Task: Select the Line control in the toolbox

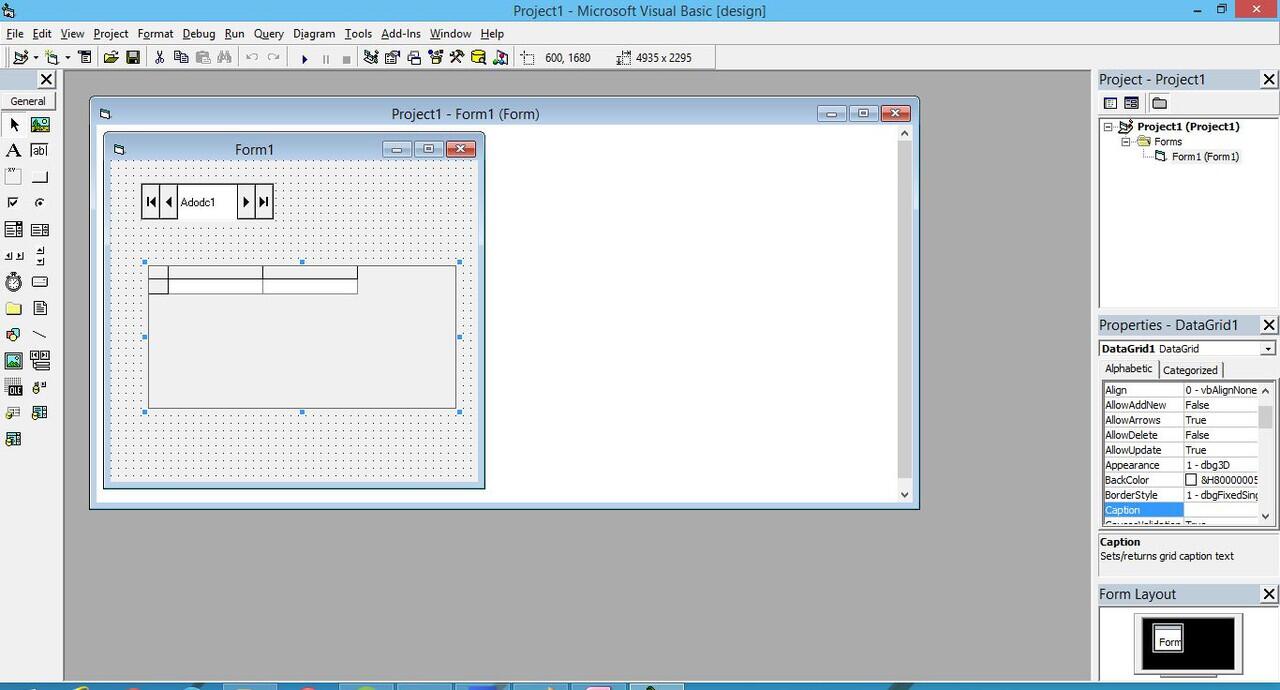Action: tap(40, 335)
